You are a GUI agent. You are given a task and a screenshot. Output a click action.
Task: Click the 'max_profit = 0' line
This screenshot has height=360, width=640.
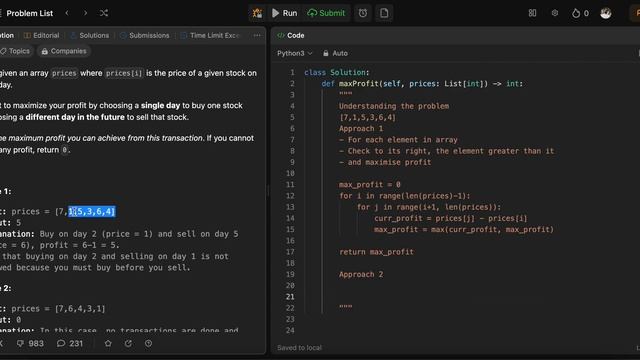pos(369,184)
